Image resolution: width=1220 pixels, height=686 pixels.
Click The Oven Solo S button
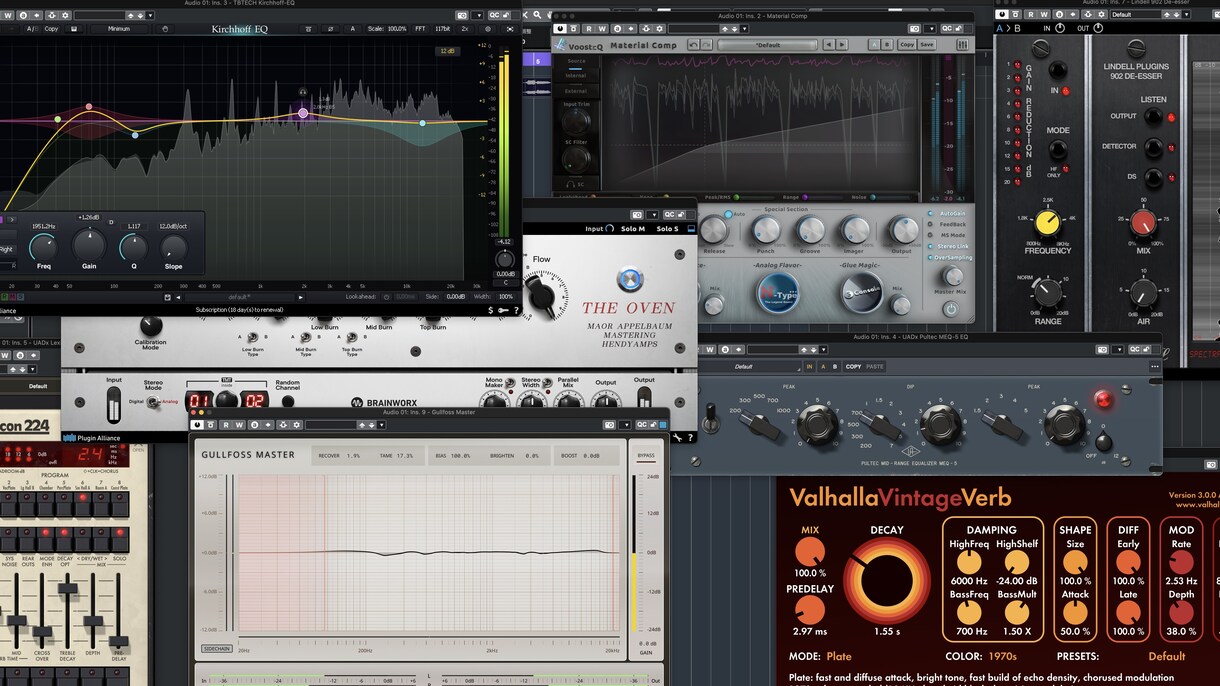[x=667, y=229]
